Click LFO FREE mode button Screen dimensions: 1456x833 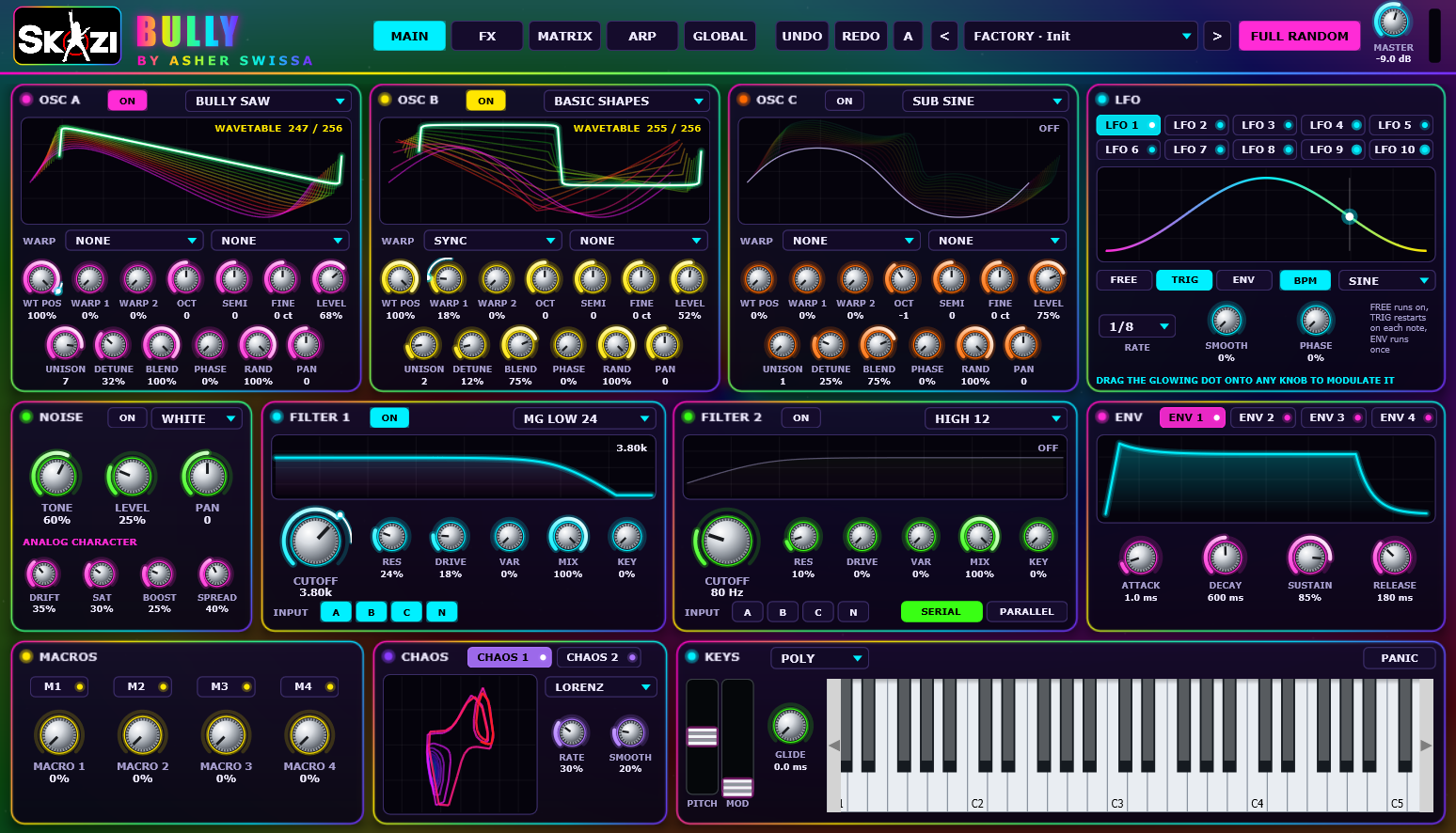pos(1123,280)
